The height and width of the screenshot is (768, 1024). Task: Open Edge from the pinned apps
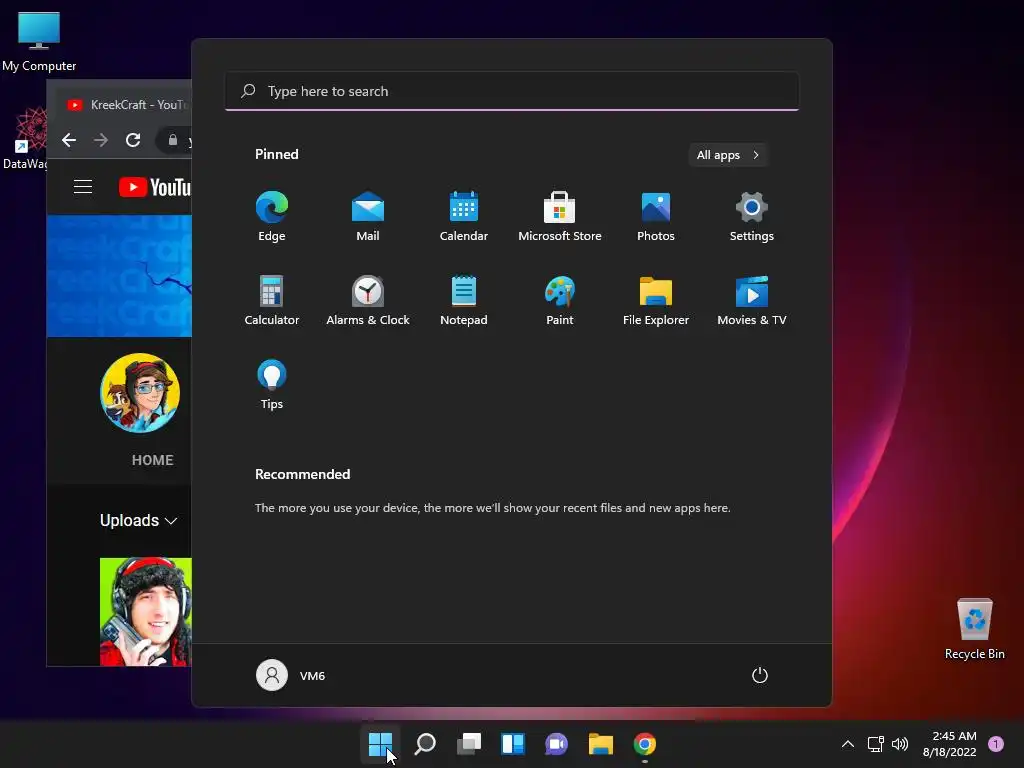272,216
